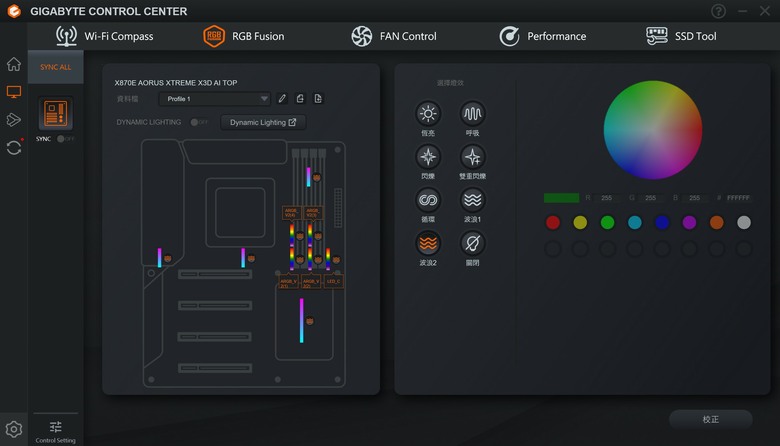Switch to FAN Control tab
This screenshot has height=446, width=780.
pos(393,36)
